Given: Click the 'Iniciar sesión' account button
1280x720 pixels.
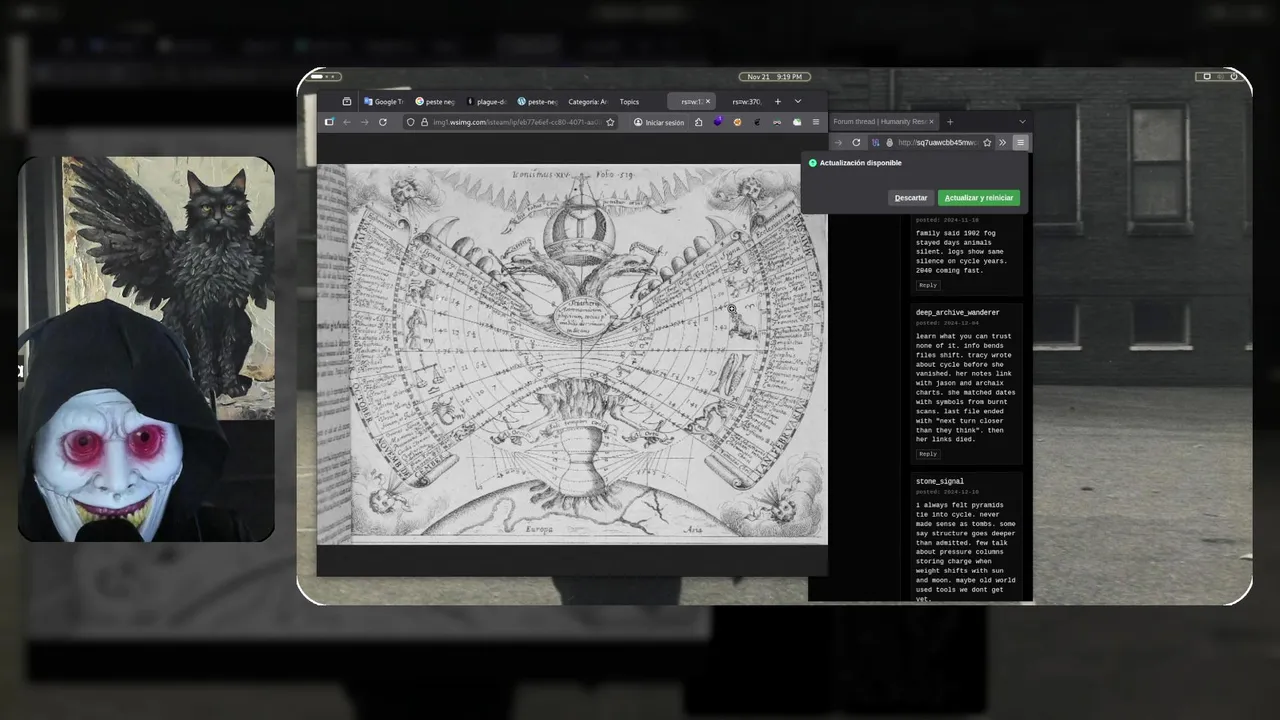Looking at the screenshot, I should tap(659, 122).
